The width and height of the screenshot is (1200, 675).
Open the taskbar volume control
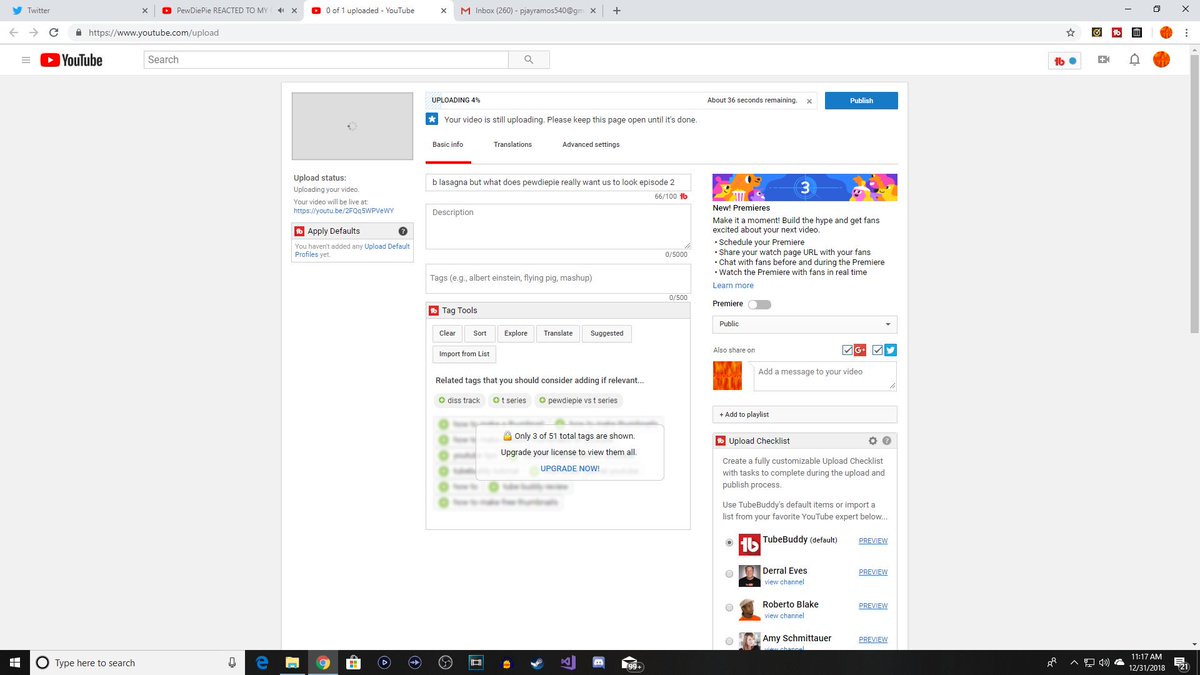coord(1103,662)
